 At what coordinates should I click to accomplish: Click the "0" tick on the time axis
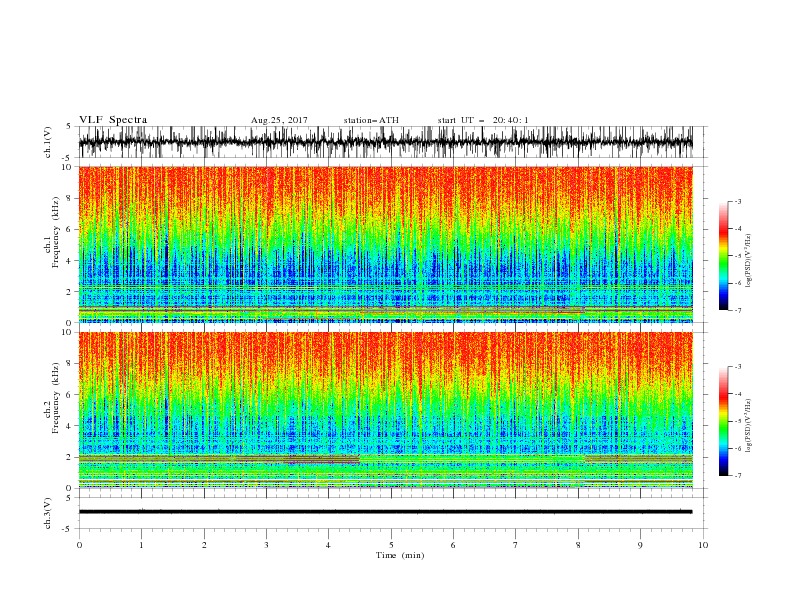point(79,545)
